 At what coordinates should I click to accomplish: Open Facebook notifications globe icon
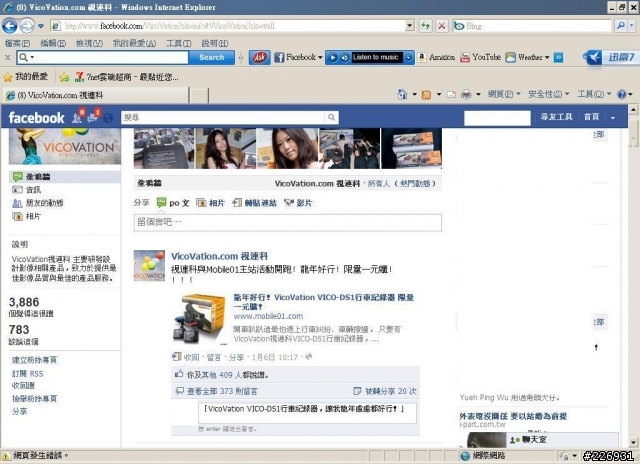point(108,118)
